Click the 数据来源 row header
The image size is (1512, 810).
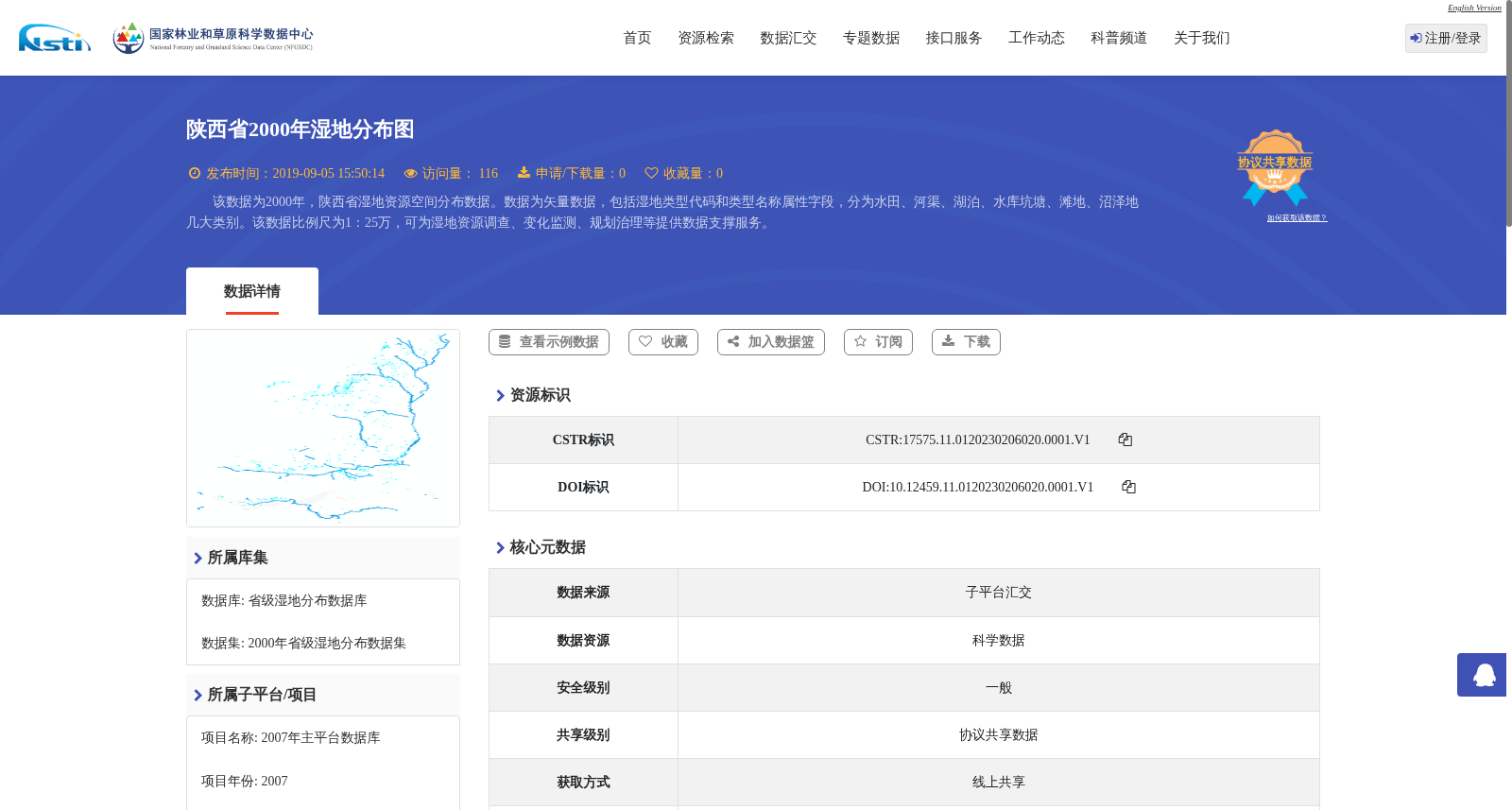(583, 593)
